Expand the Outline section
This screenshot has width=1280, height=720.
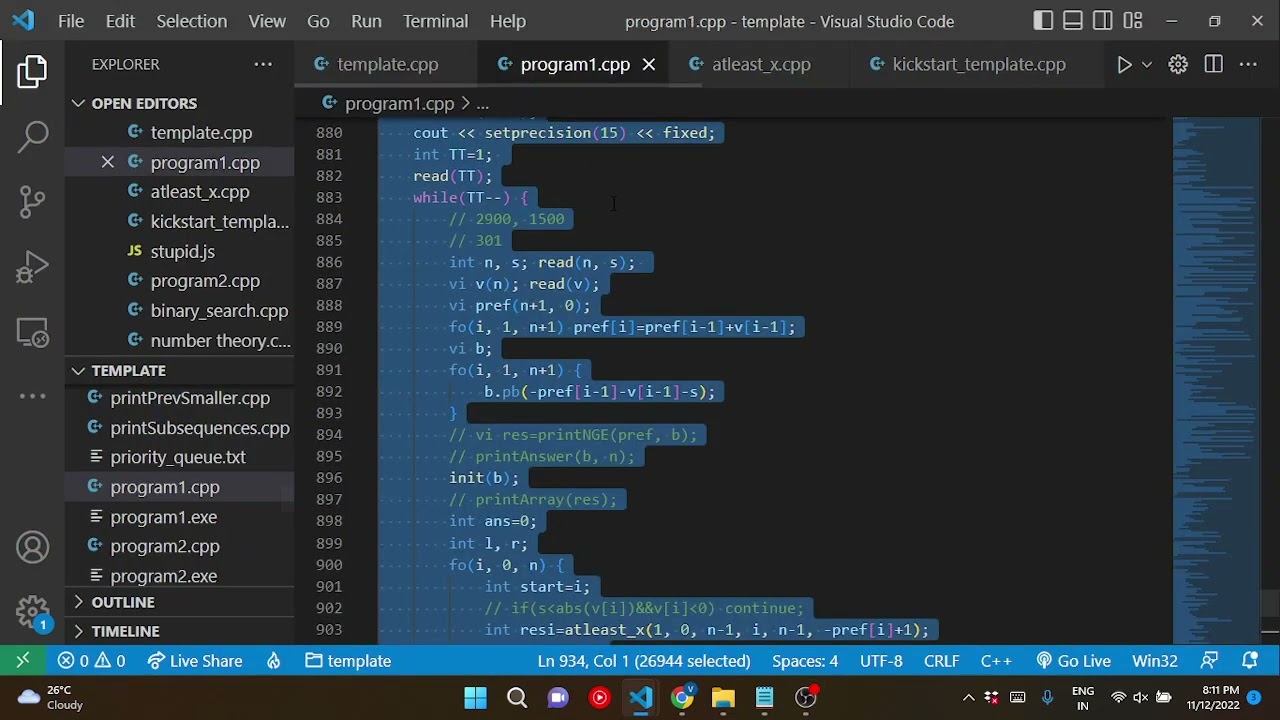pyautogui.click(x=180, y=602)
